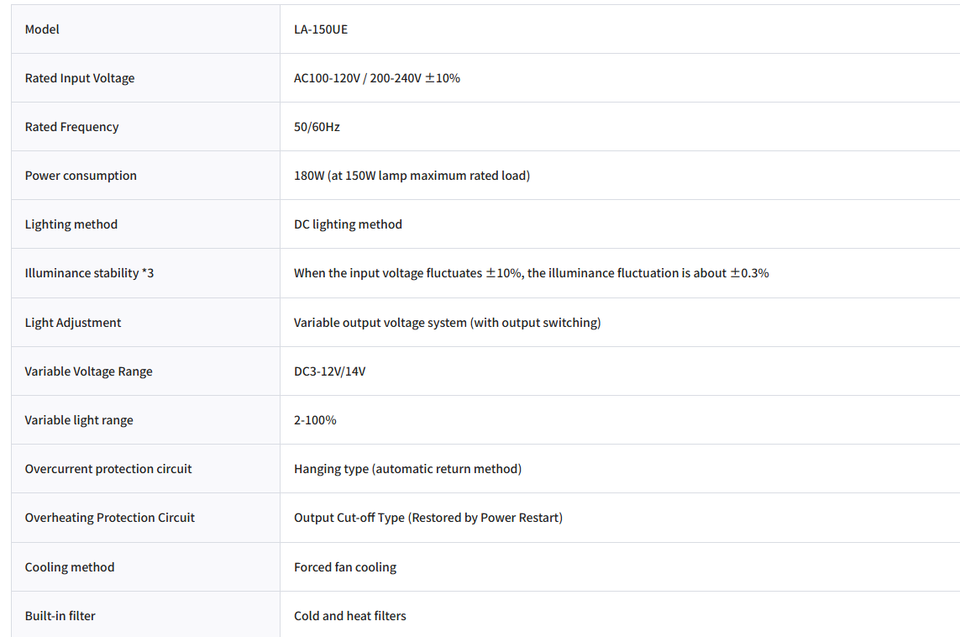Select the AC100-120V / 200-240V value
This screenshot has width=960, height=637.
click(377, 78)
